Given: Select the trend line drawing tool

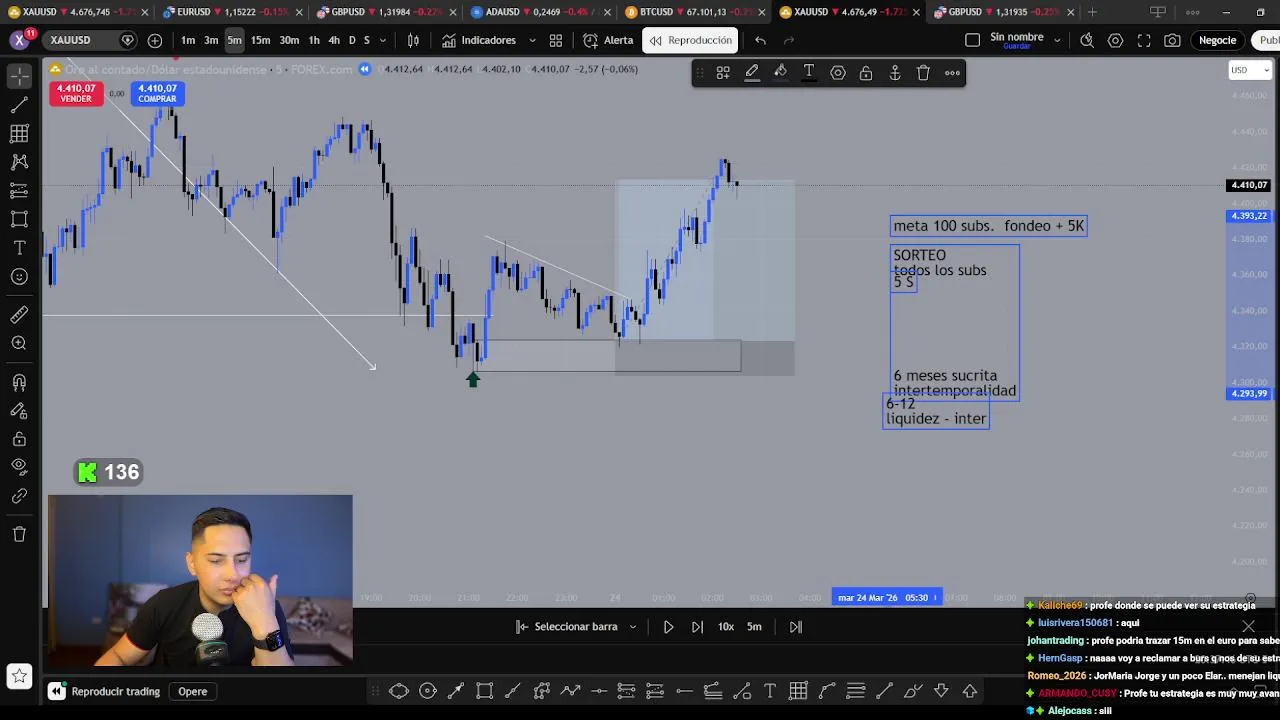Looking at the screenshot, I should click(19, 105).
